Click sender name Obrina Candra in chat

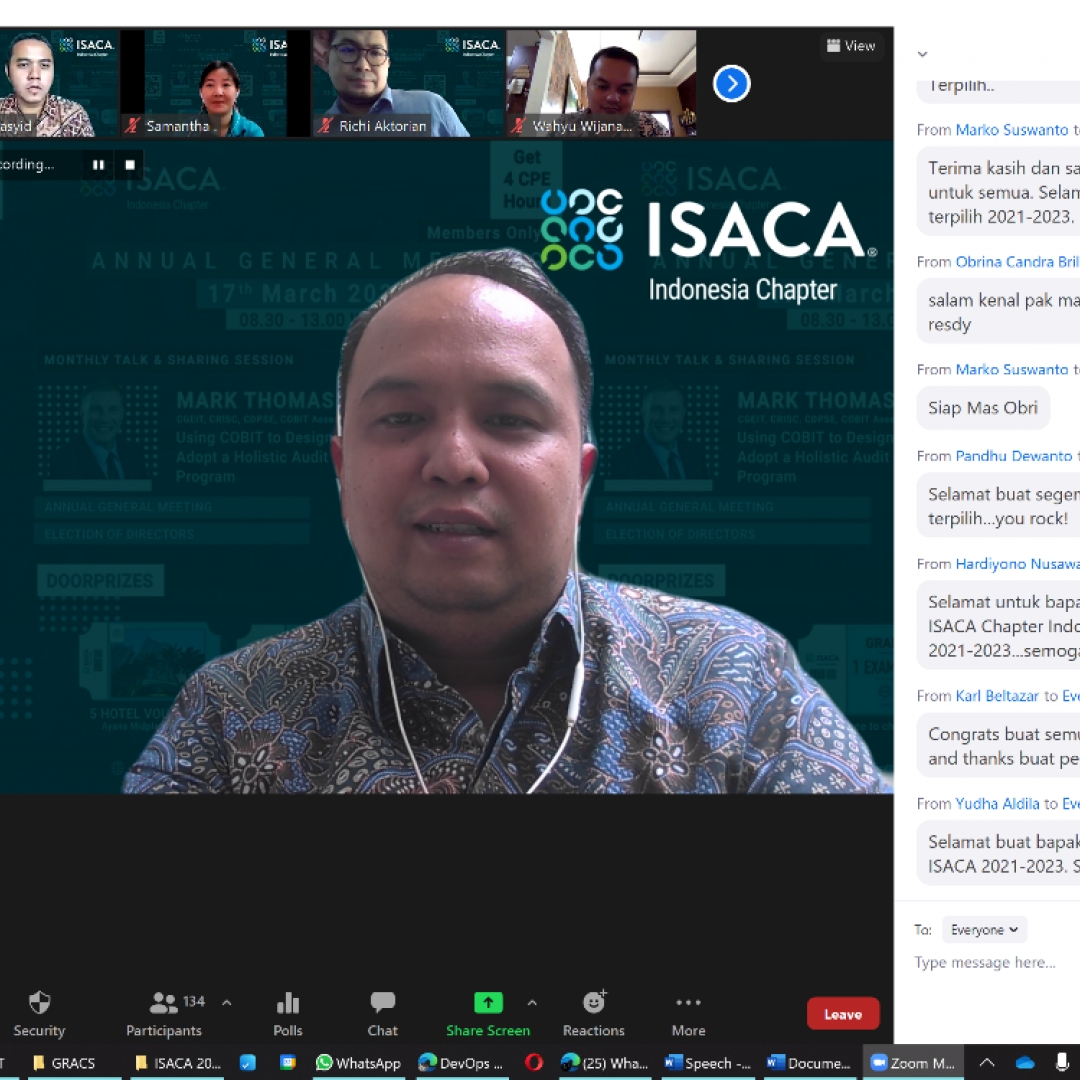[x=1017, y=262]
